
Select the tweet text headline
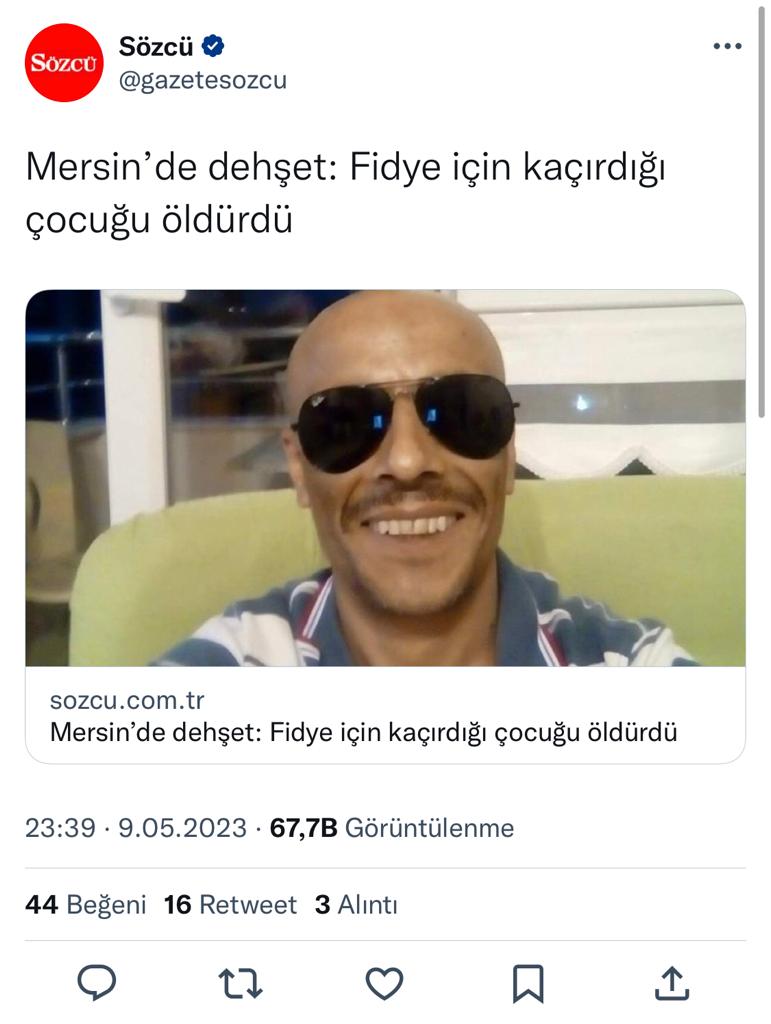point(345,193)
